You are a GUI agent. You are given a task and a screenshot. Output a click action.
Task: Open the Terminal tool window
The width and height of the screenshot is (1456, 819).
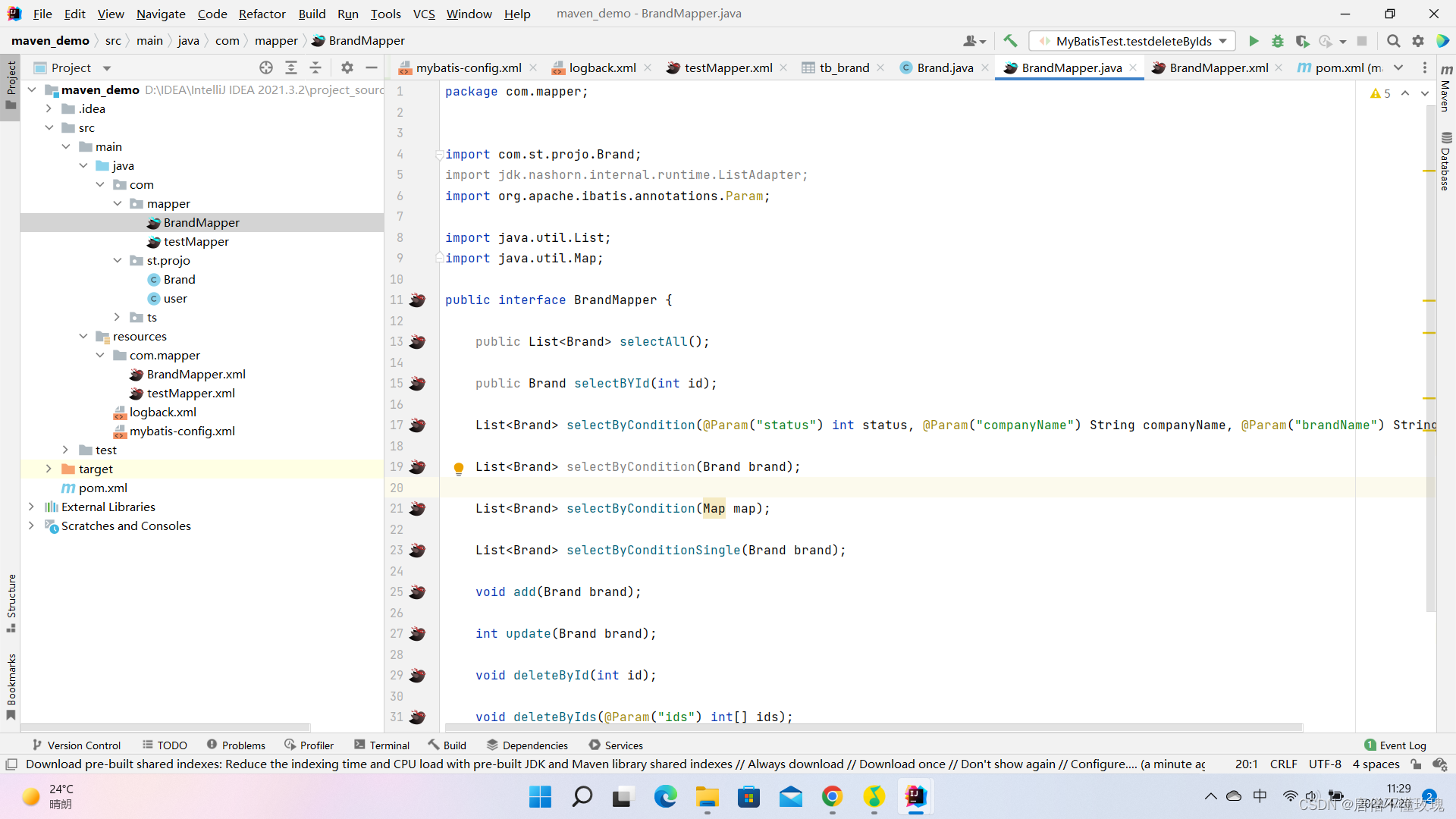(381, 745)
